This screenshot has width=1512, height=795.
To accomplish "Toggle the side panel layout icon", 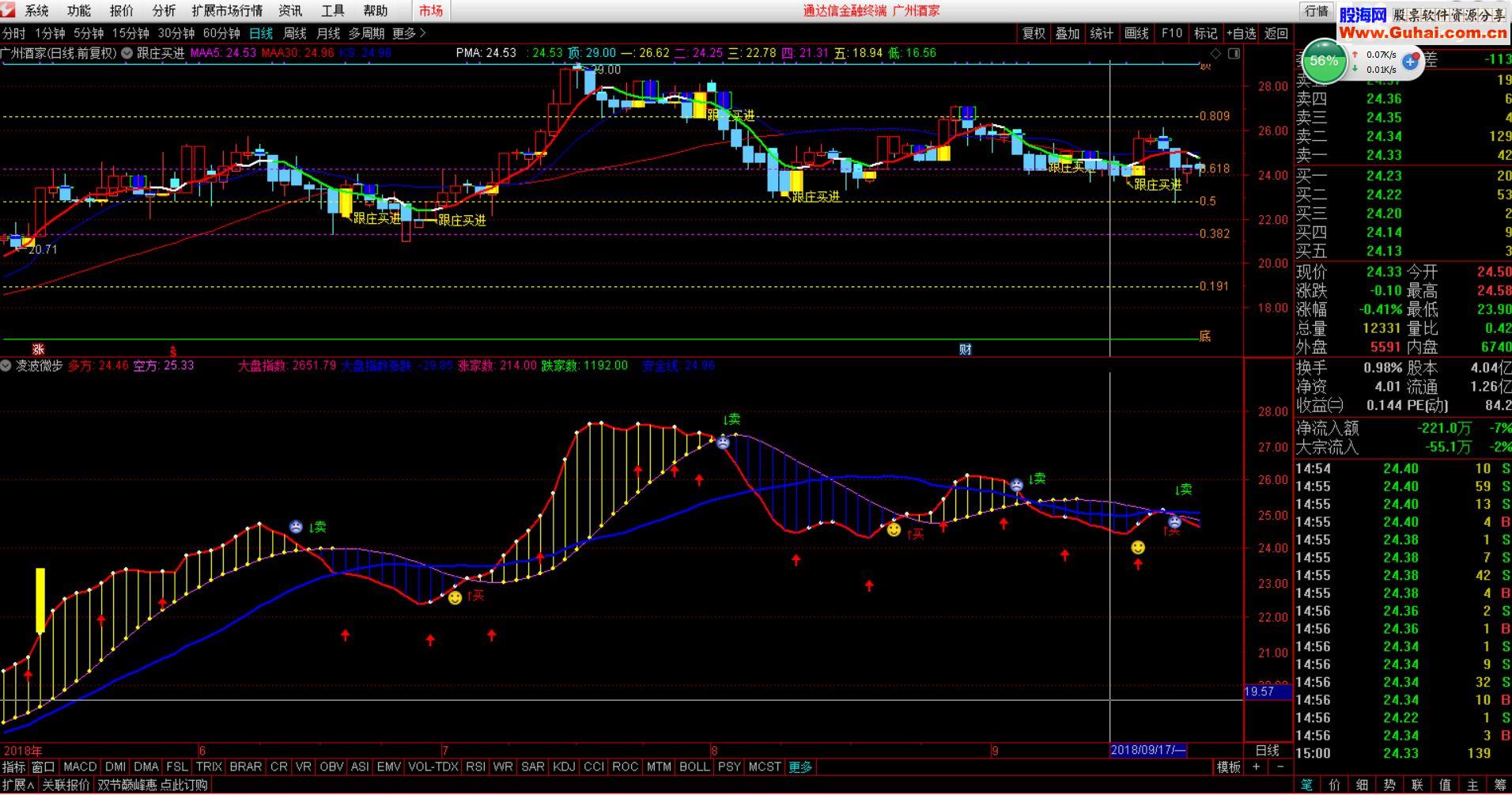I will point(1234,54).
